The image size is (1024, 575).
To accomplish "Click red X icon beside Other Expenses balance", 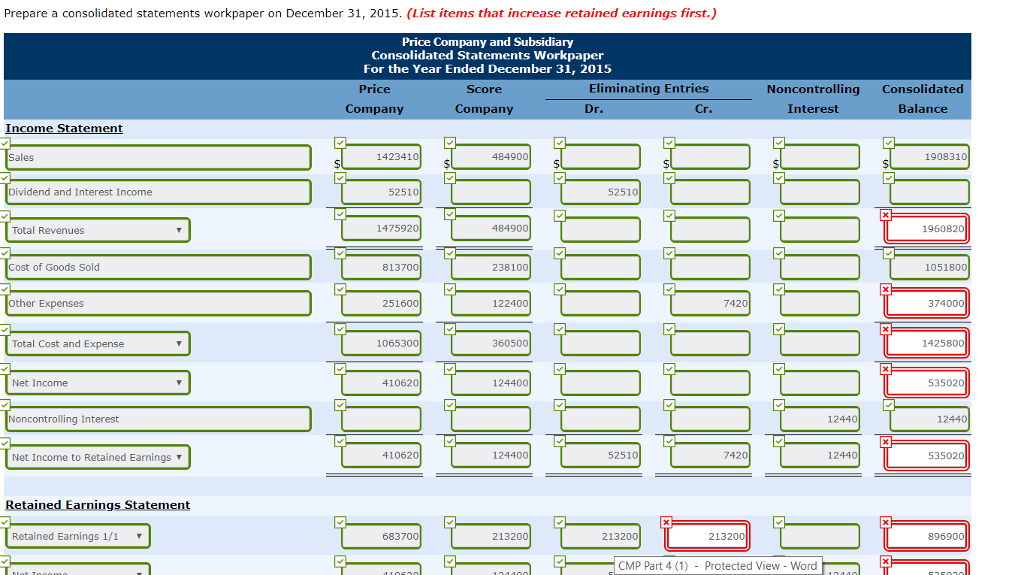I will (x=886, y=289).
